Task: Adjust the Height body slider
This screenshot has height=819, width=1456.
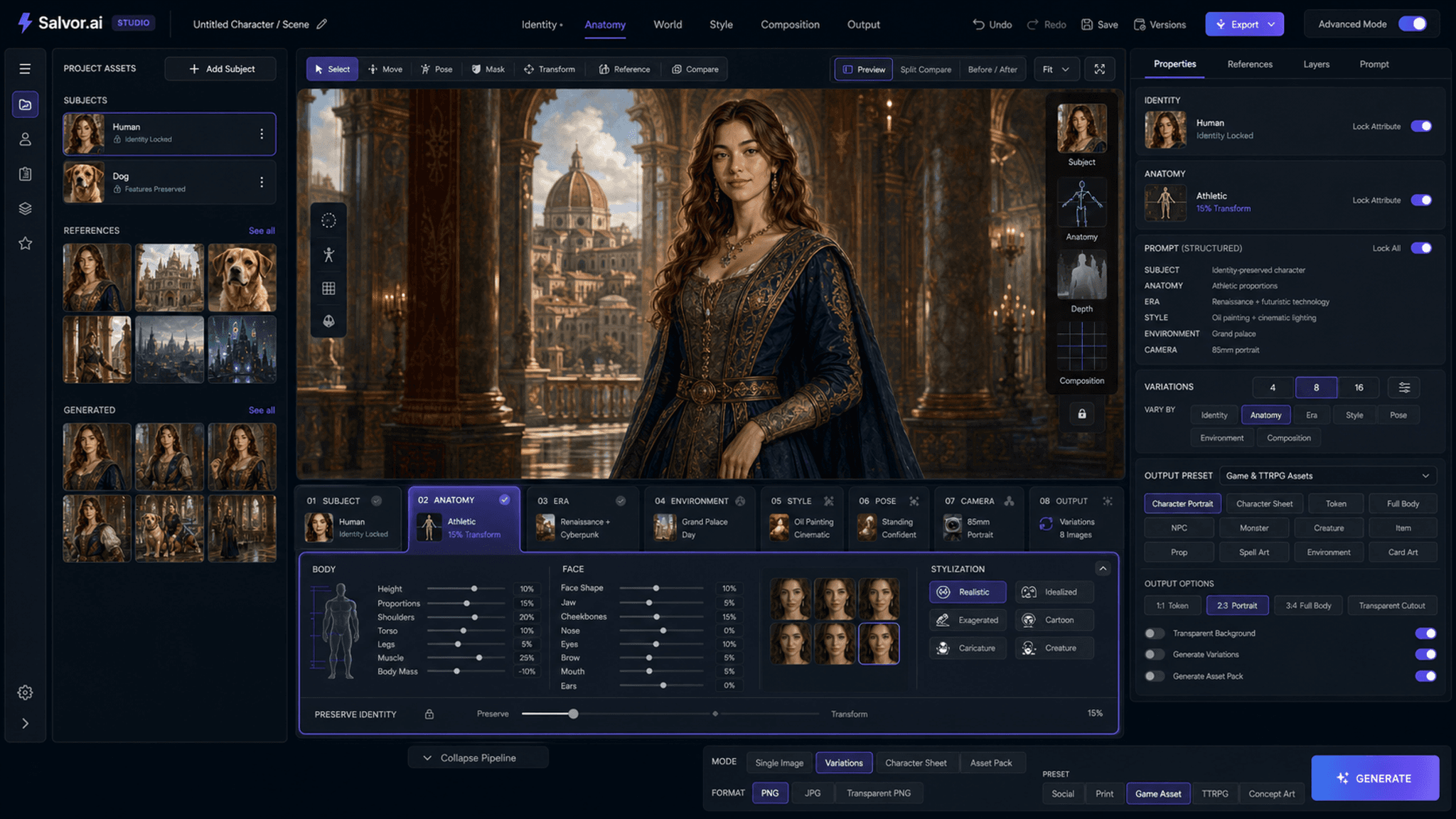Action: [x=474, y=589]
